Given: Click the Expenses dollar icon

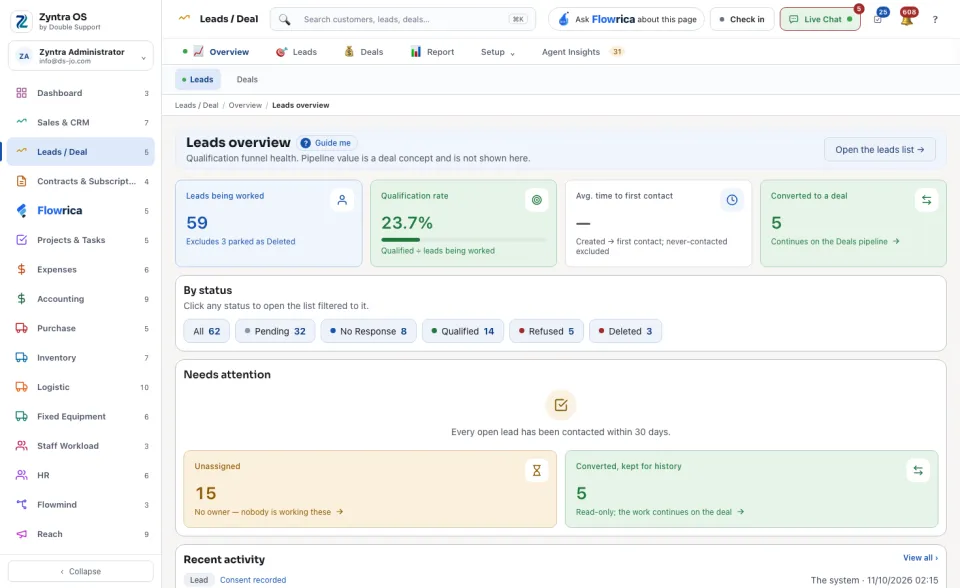Looking at the screenshot, I should tap(21, 270).
